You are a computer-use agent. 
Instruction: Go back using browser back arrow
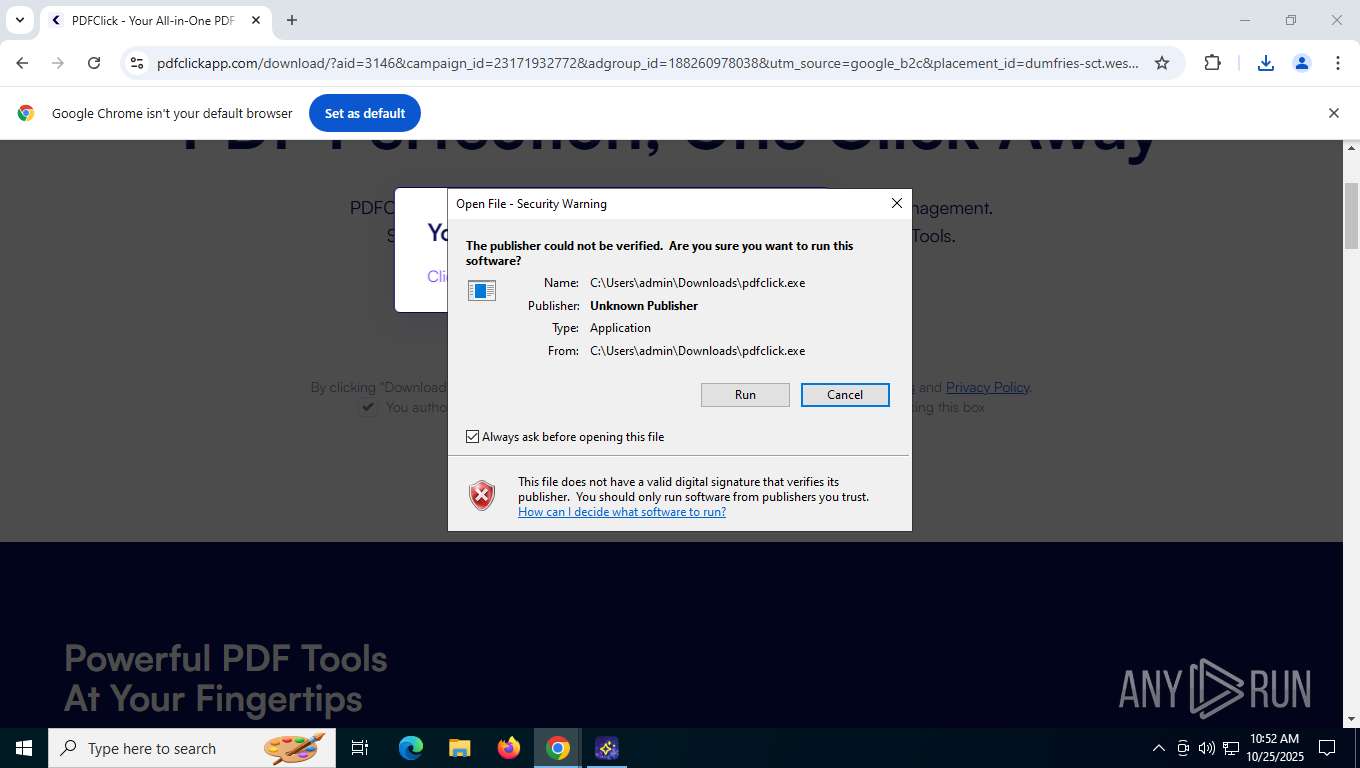tap(22, 63)
